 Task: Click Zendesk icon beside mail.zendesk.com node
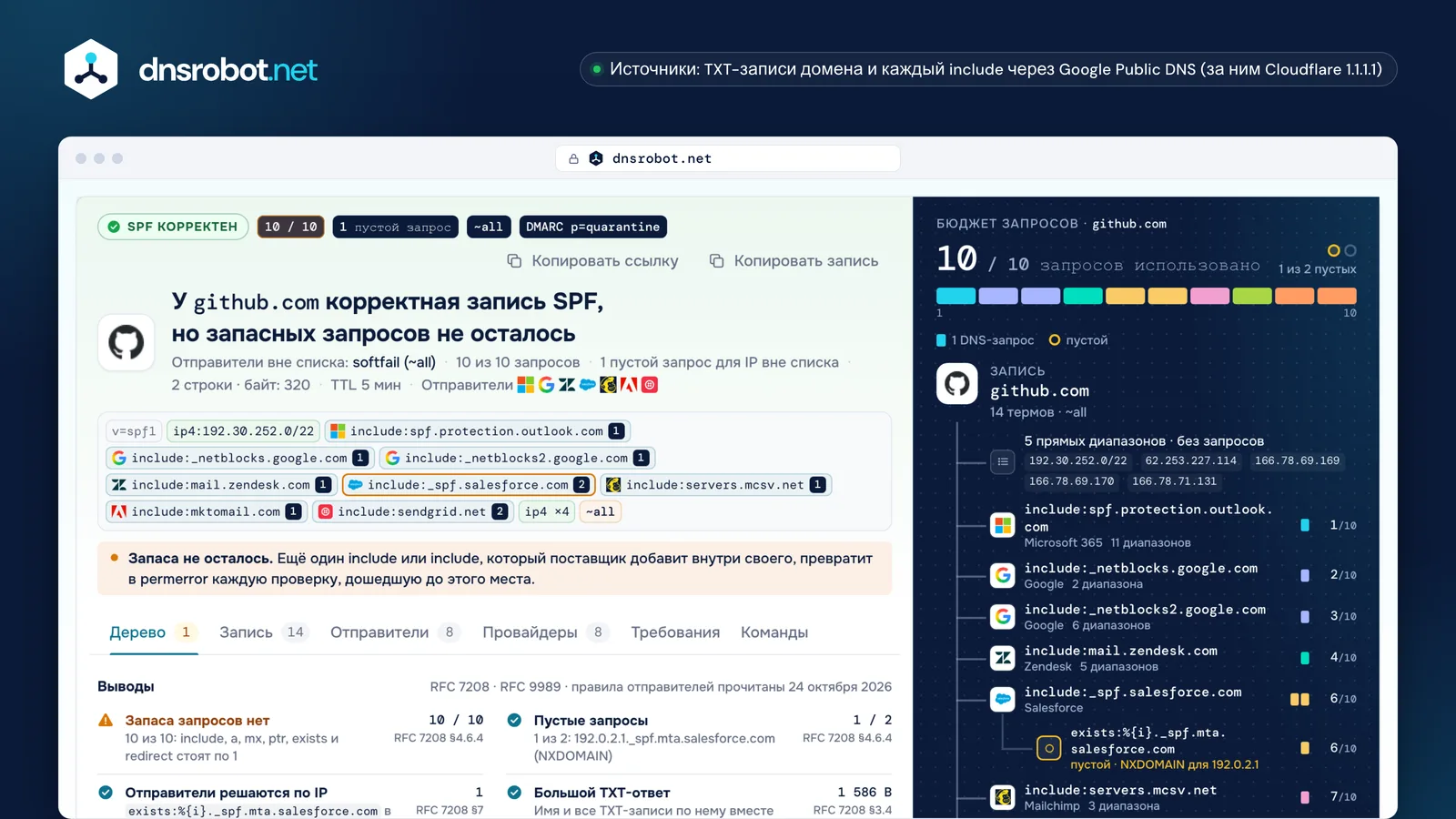tap(1003, 657)
